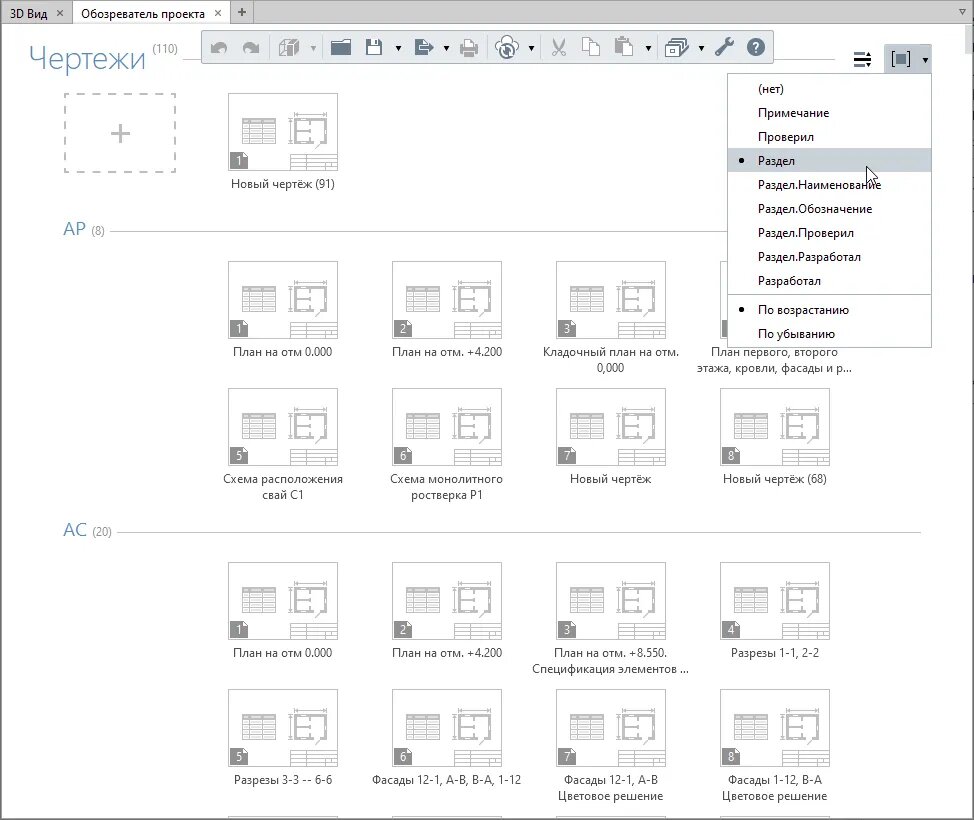Open План на отм. +8.550 thumbnail

611,601
